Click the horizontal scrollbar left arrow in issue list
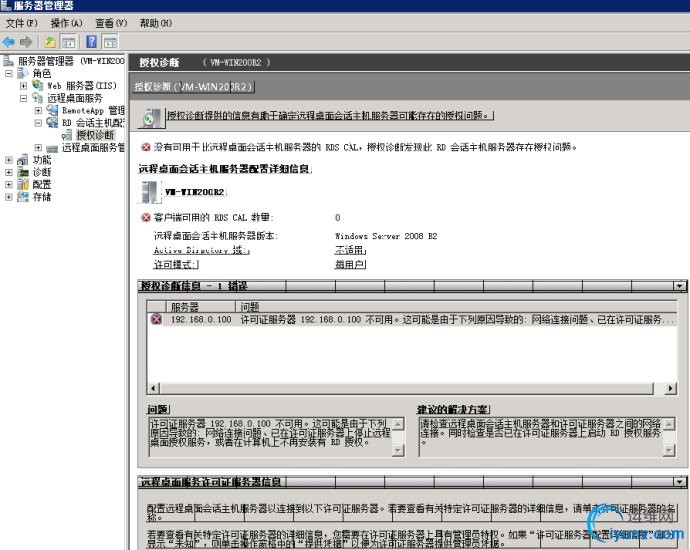Image resolution: width=690 pixels, height=550 pixels. pos(153,389)
